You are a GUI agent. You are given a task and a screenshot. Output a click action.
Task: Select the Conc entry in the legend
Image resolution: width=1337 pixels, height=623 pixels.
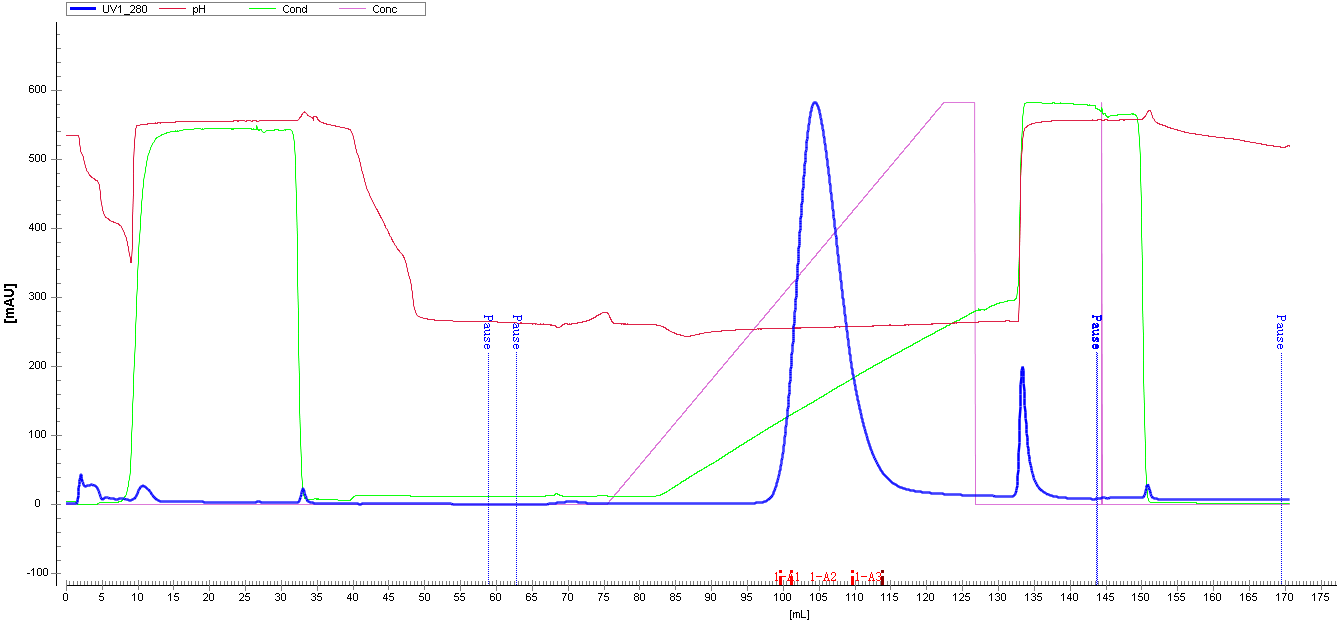click(x=384, y=9)
